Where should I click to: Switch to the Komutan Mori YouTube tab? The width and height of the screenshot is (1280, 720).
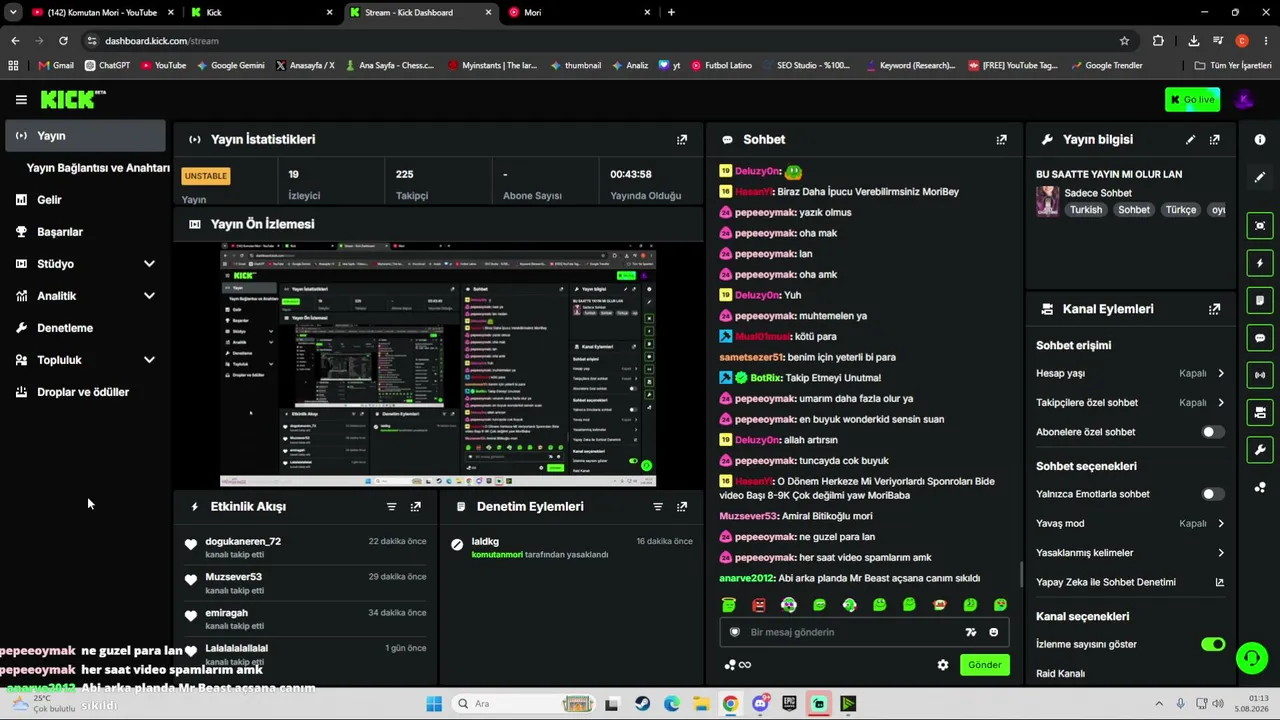click(x=102, y=13)
